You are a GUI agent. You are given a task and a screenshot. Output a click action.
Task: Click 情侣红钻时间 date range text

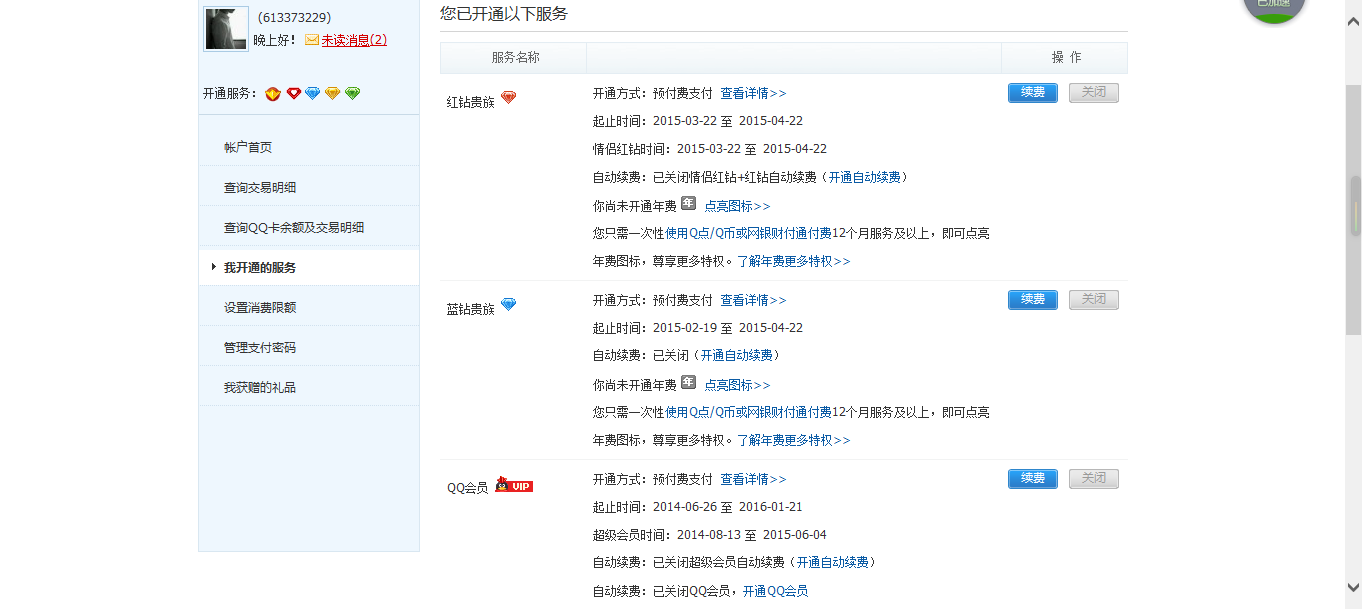pos(710,149)
